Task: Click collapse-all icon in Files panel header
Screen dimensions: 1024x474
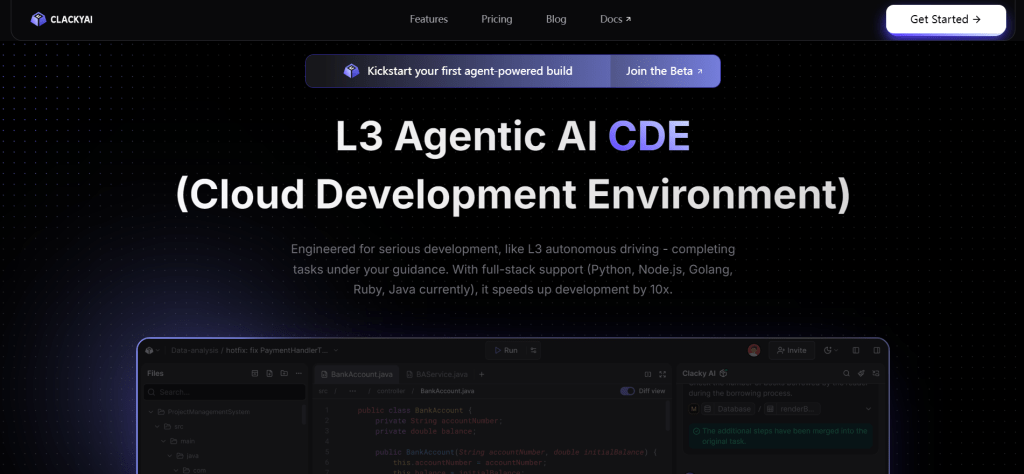Action: 255,373
